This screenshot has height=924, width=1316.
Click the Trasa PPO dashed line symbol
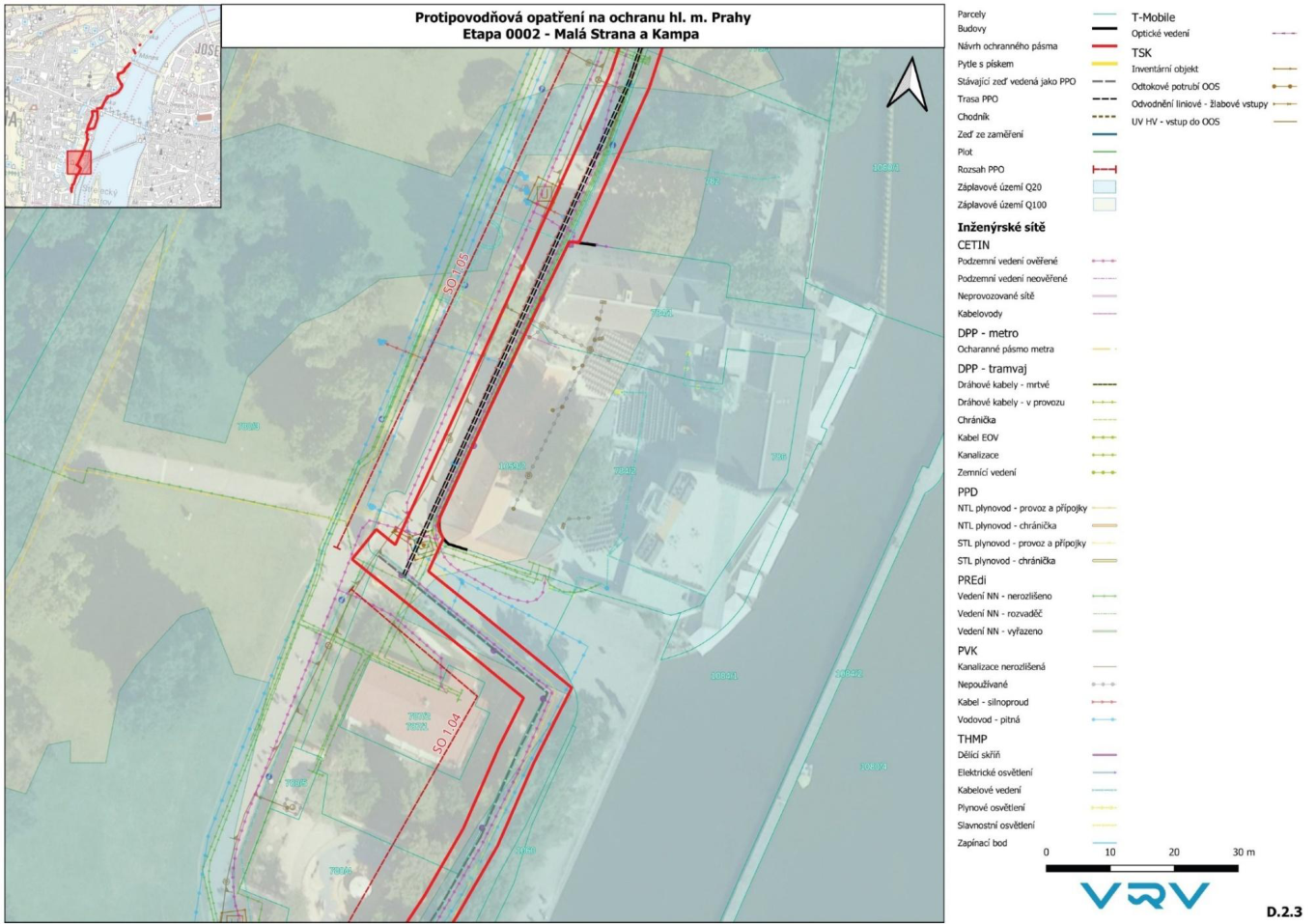point(1104,99)
